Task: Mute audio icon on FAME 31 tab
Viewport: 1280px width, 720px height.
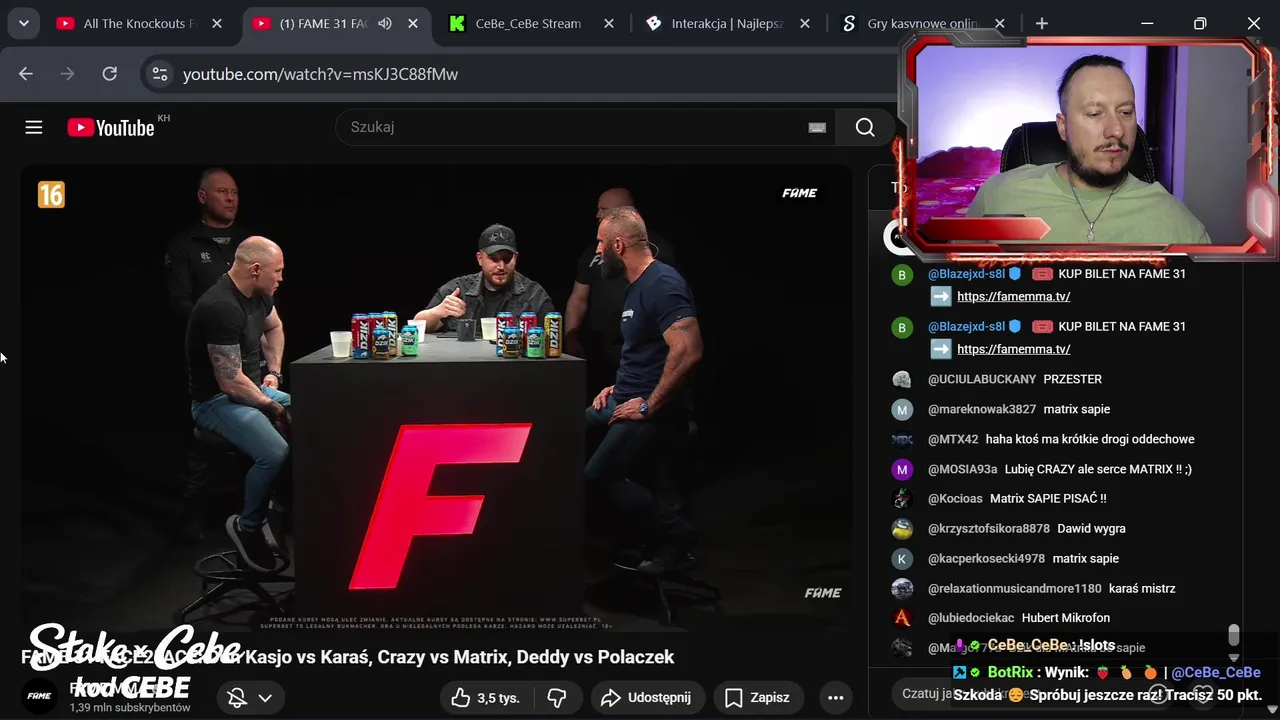Action: pyautogui.click(x=385, y=23)
